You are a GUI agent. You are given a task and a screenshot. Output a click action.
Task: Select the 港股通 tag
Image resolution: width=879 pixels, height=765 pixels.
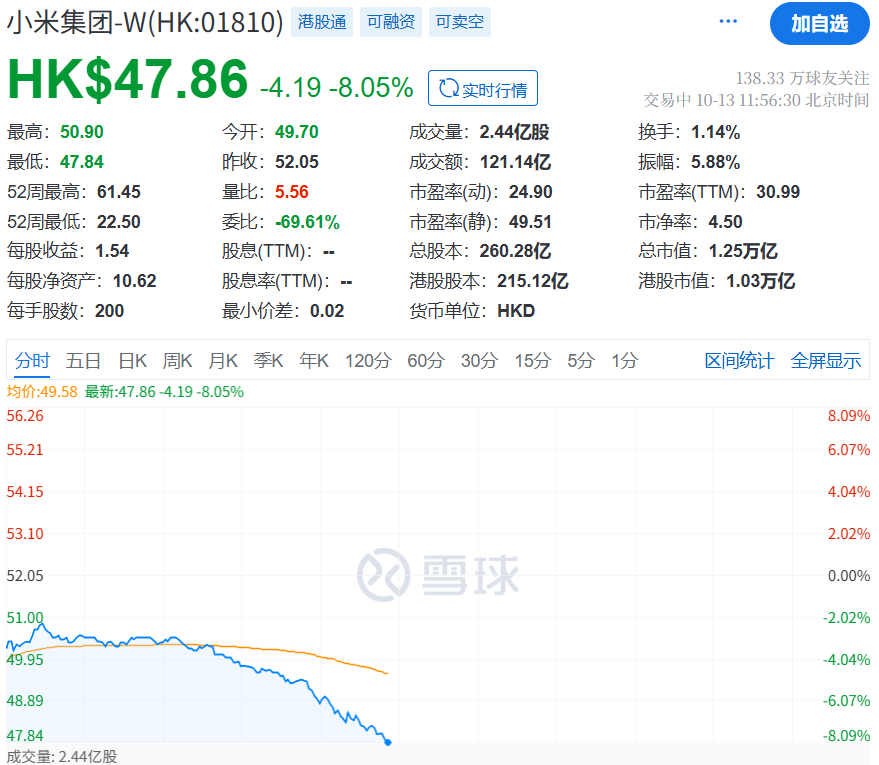pyautogui.click(x=322, y=22)
